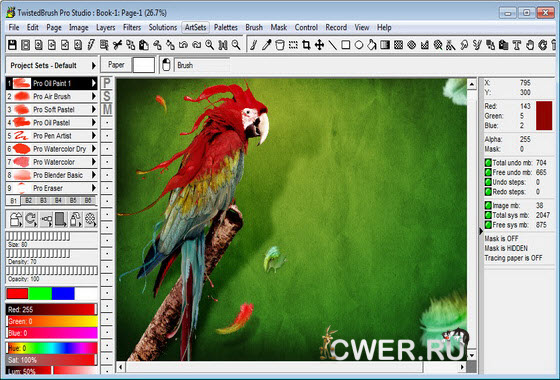Select the Cut scissors icon
560x380 pixels.
tap(117, 45)
